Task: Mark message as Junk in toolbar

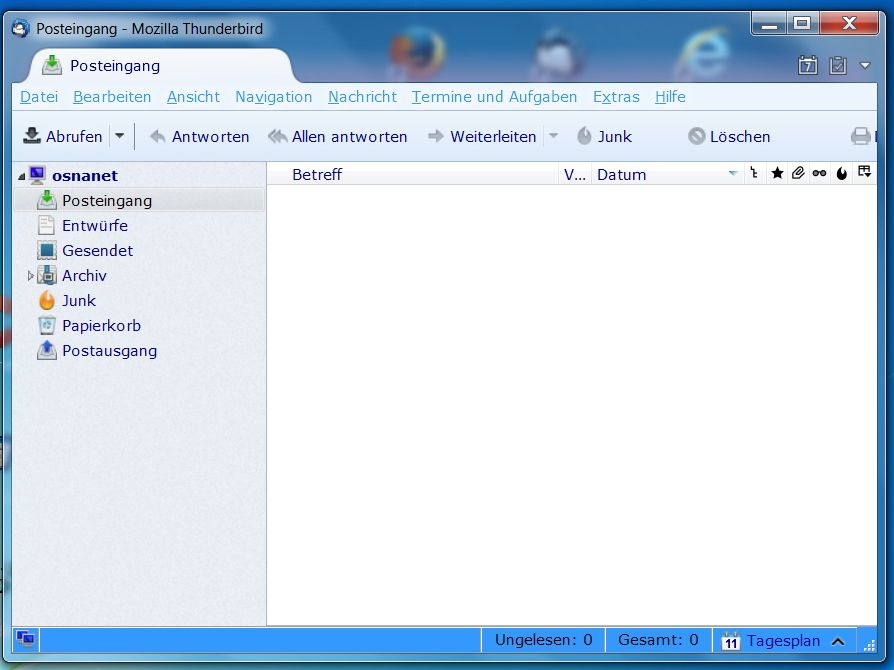Action: 605,137
